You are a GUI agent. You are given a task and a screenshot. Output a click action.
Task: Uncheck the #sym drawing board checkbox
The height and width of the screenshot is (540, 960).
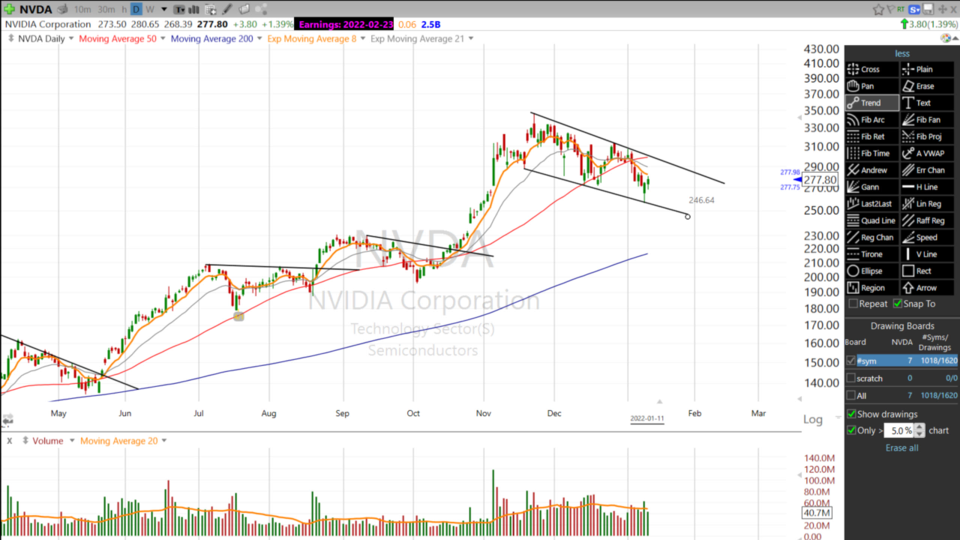(851, 361)
